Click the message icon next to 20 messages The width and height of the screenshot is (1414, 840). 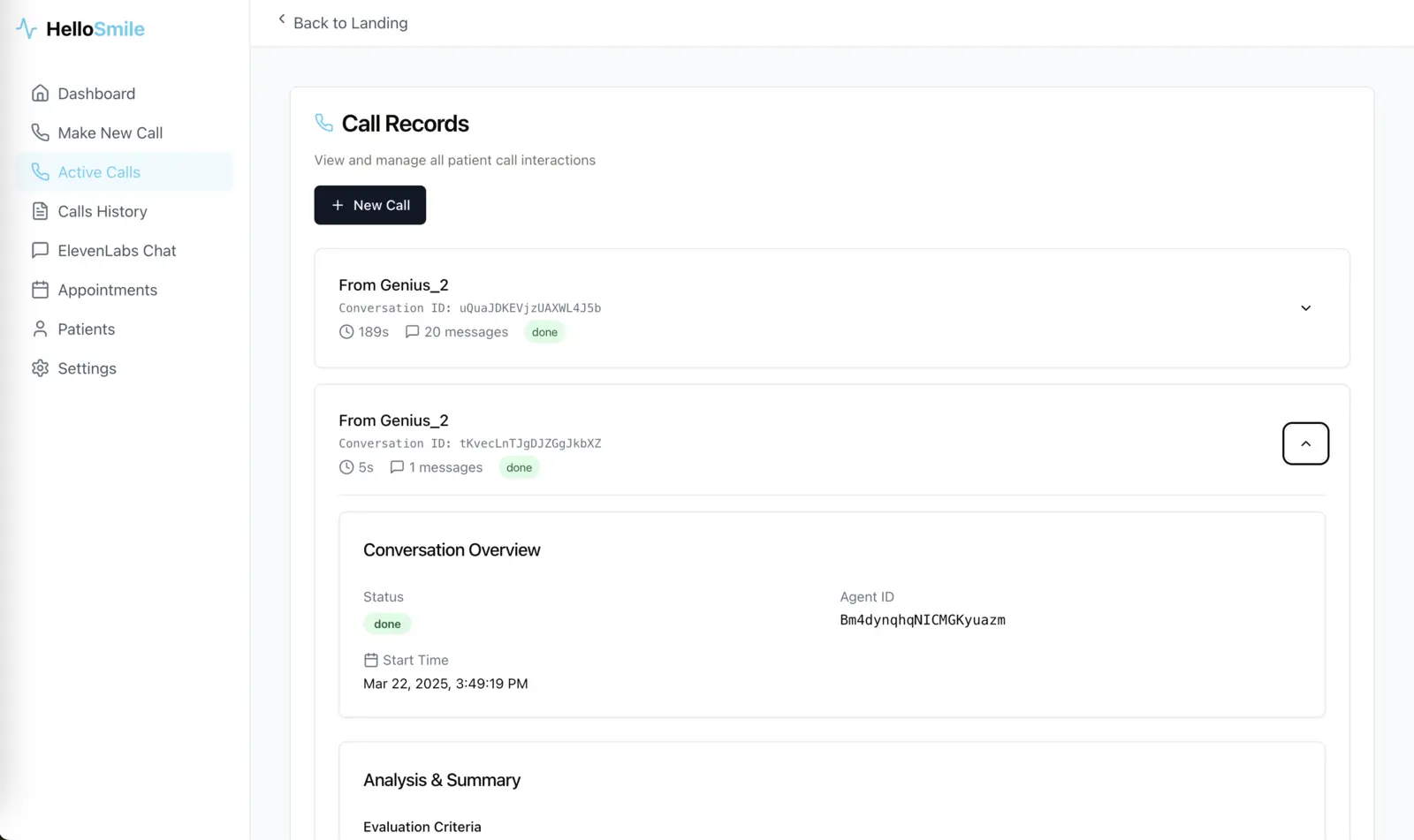pyautogui.click(x=412, y=332)
